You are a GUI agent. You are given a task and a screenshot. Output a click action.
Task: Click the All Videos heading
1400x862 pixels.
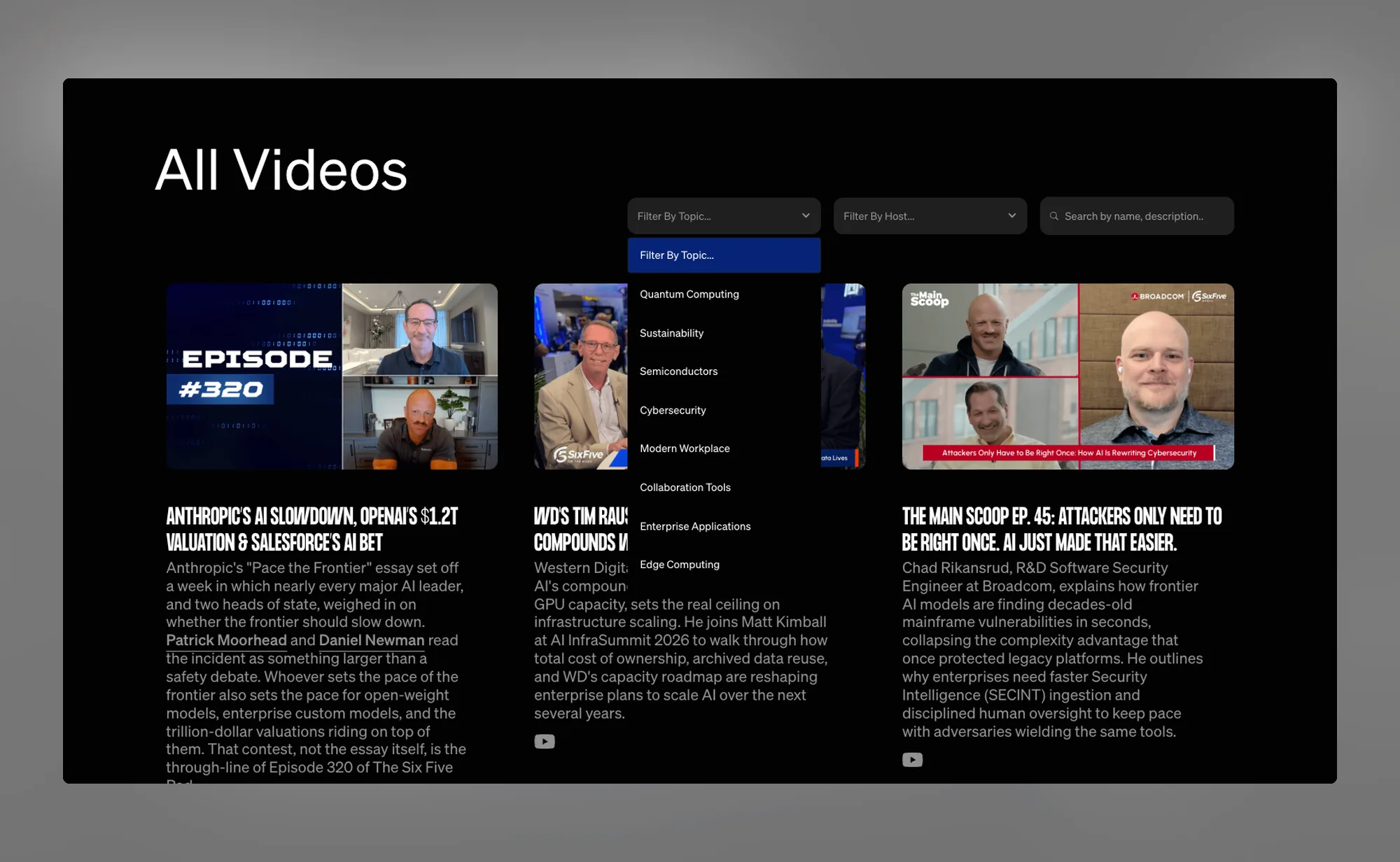pyautogui.click(x=281, y=170)
